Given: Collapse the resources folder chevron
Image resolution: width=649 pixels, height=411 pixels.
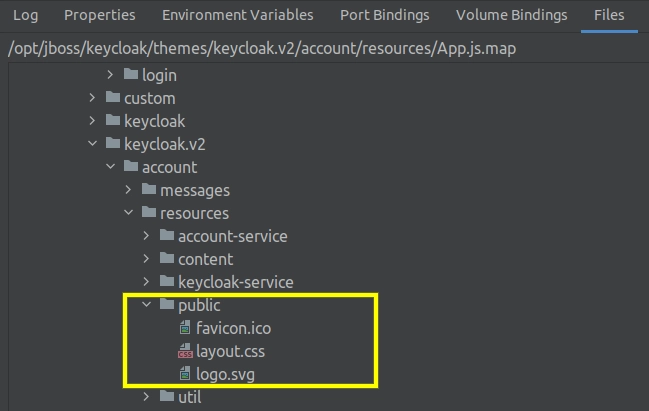Looking at the screenshot, I should click(x=129, y=213).
